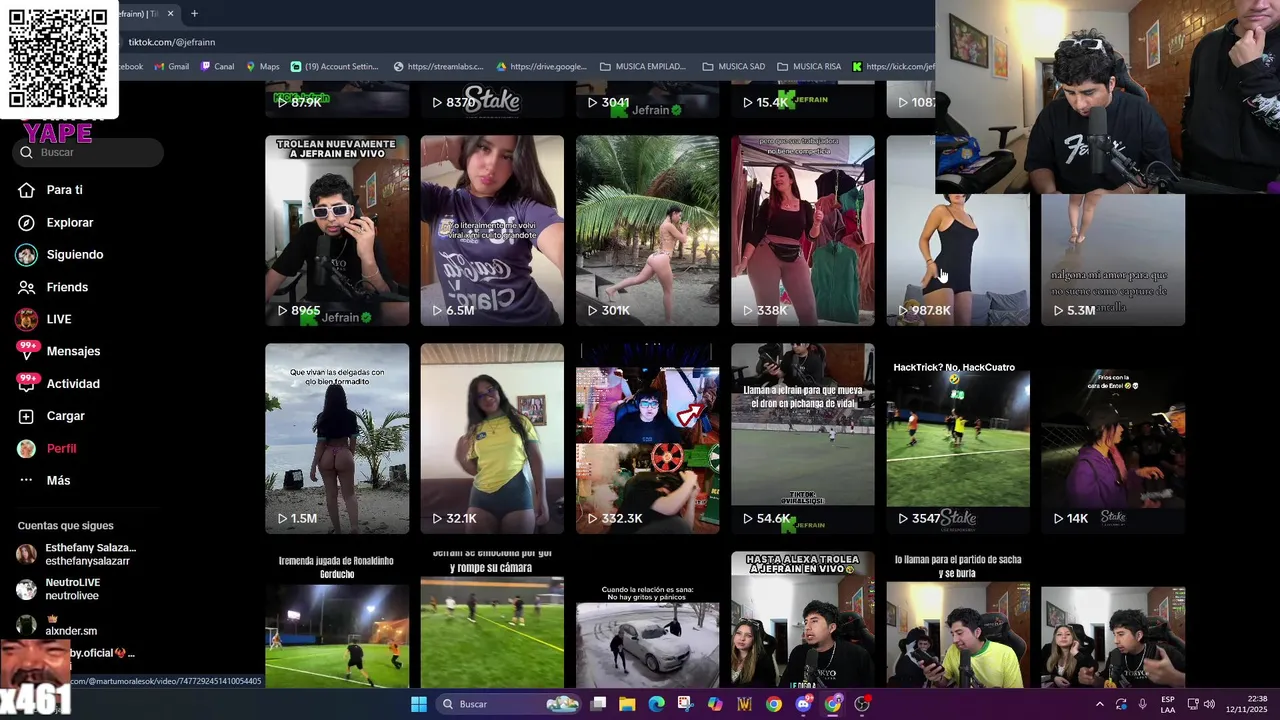The image size is (1280, 720).
Task: Open the kick.com bookmark
Action: point(893,67)
